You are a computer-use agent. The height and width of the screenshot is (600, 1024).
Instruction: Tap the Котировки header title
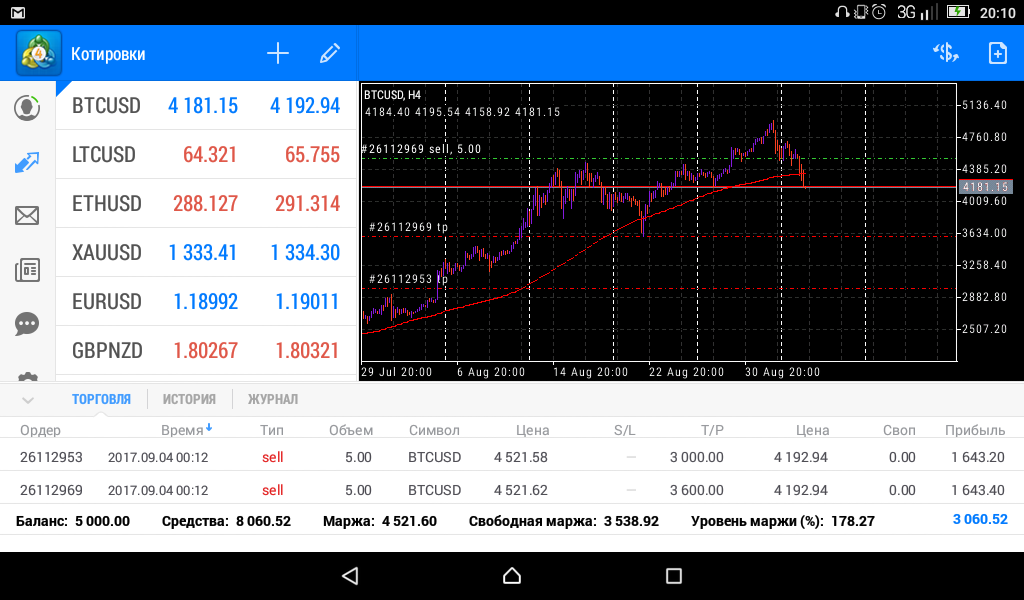click(x=108, y=54)
